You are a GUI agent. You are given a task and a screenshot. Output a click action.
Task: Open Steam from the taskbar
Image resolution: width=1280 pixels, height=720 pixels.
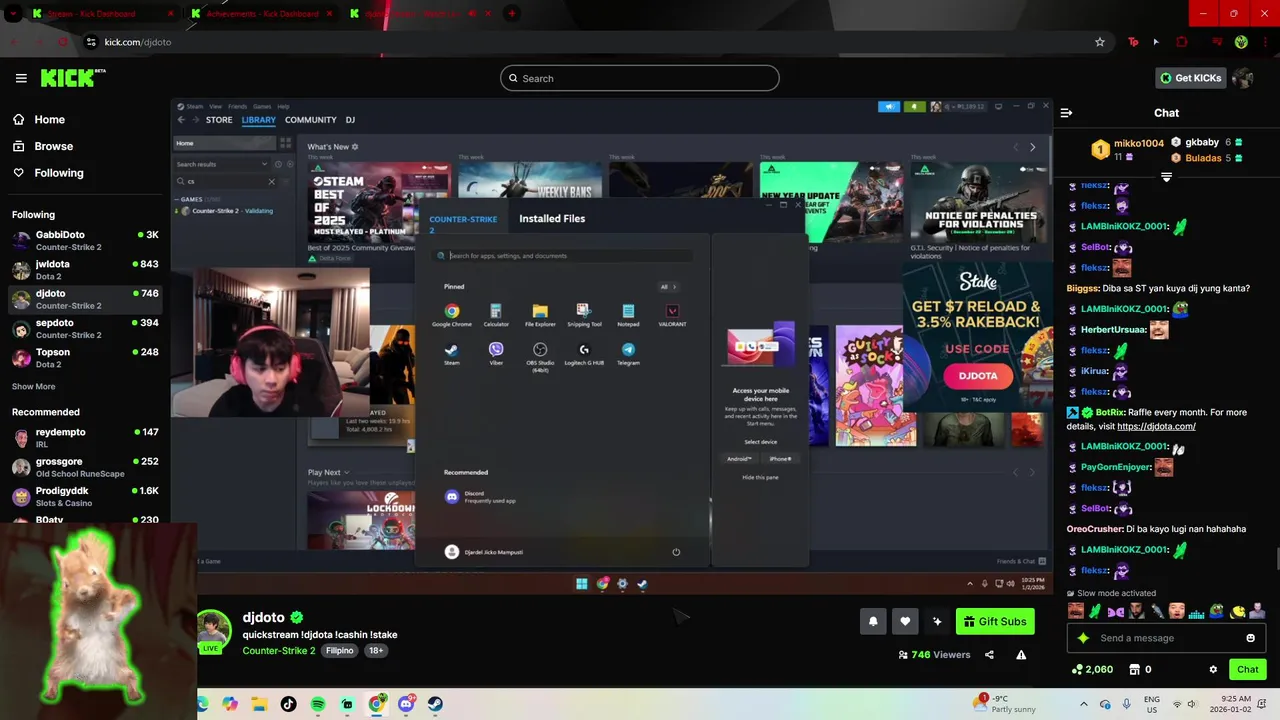coord(435,704)
